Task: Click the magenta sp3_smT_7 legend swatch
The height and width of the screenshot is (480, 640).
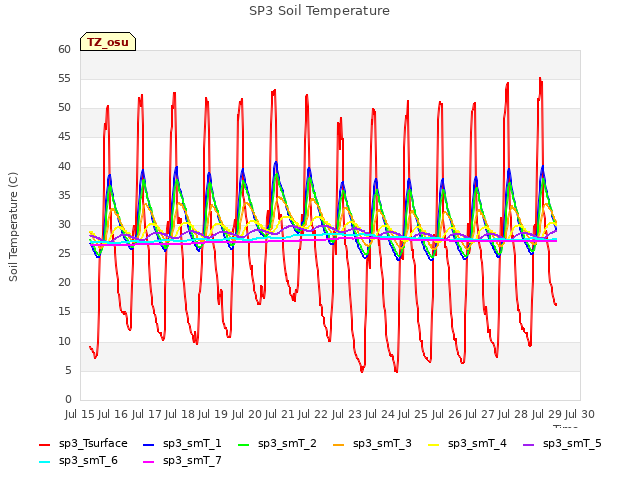Action: click(x=149, y=462)
